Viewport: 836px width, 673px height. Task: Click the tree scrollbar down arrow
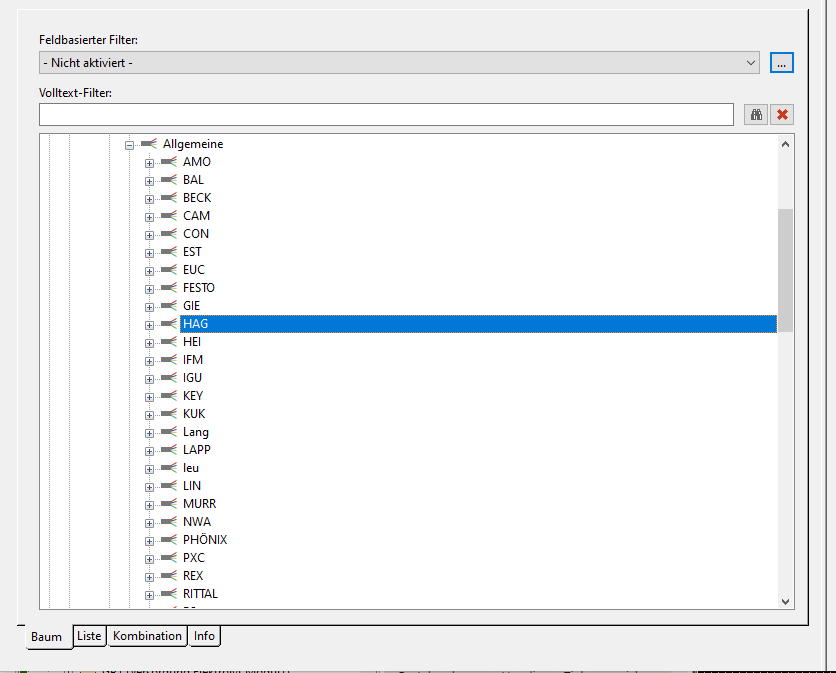point(785,601)
